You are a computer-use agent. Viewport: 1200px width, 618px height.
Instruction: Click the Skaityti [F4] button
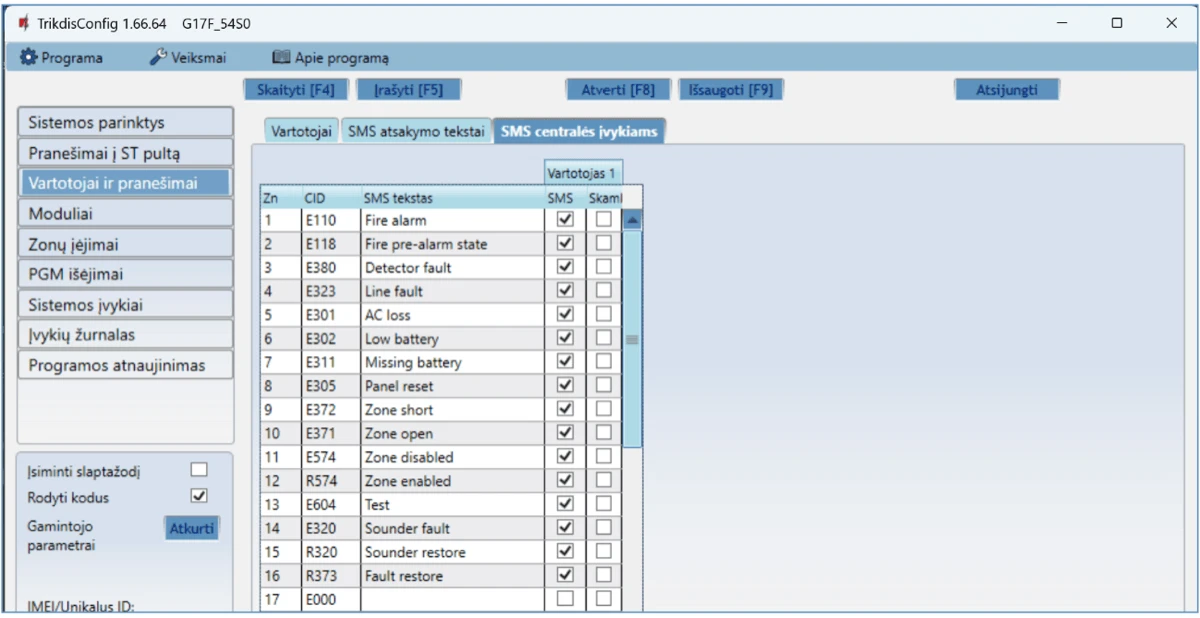coord(295,90)
